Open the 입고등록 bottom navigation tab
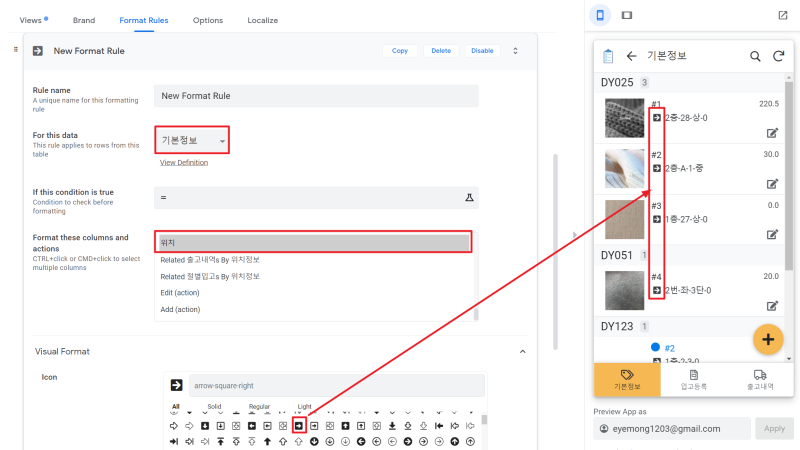The image size is (800, 450). (x=694, y=380)
